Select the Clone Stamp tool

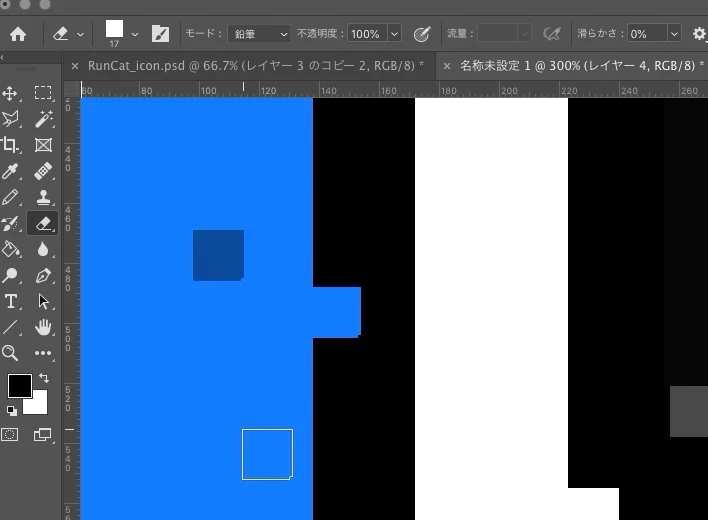pos(43,197)
